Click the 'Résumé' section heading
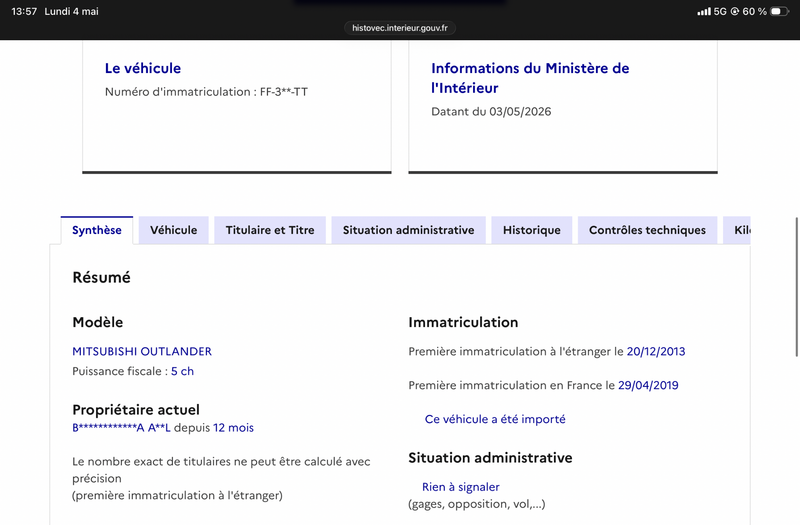The image size is (800, 525). (102, 278)
